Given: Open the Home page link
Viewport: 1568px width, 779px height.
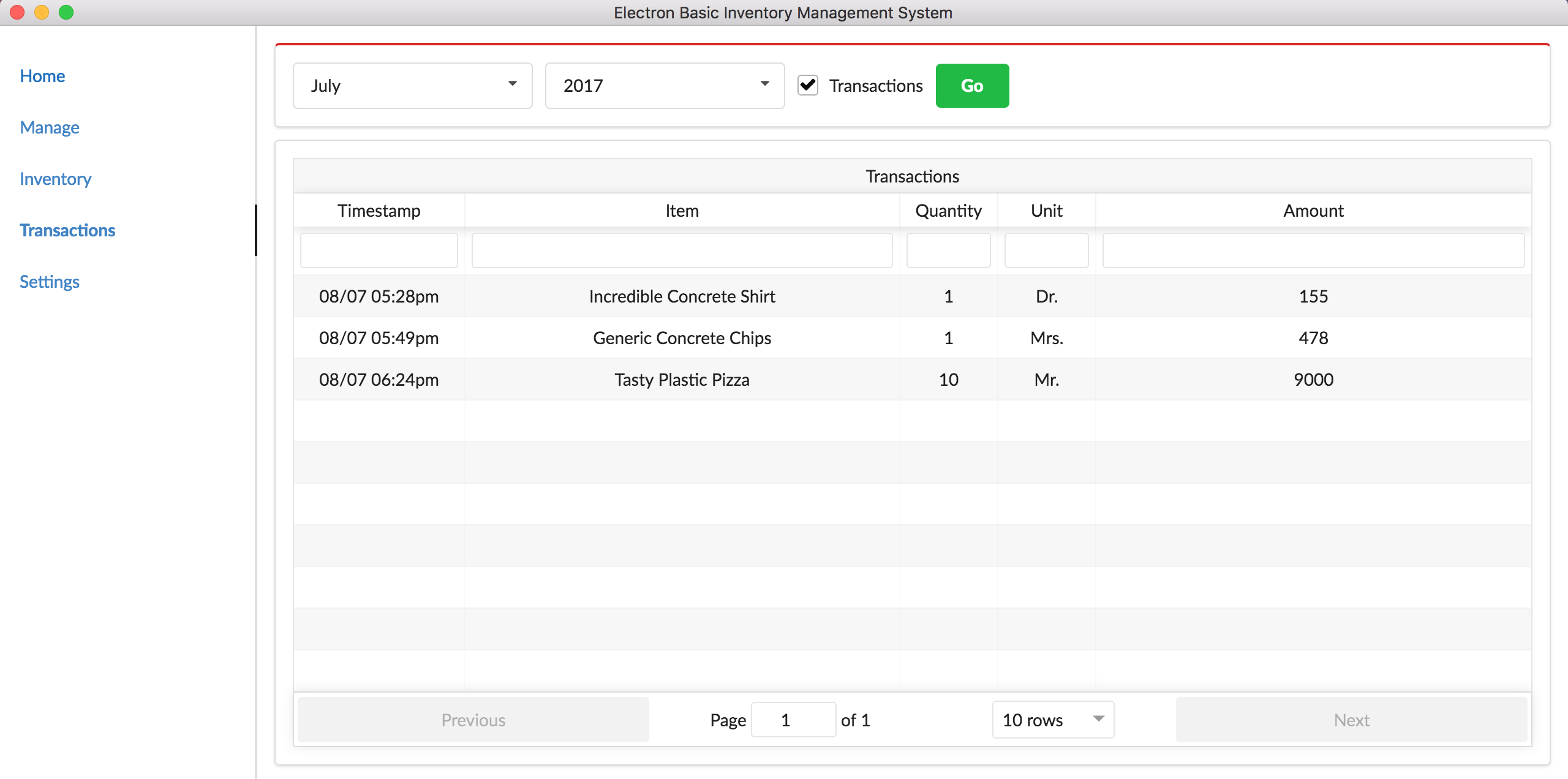Looking at the screenshot, I should 42,76.
